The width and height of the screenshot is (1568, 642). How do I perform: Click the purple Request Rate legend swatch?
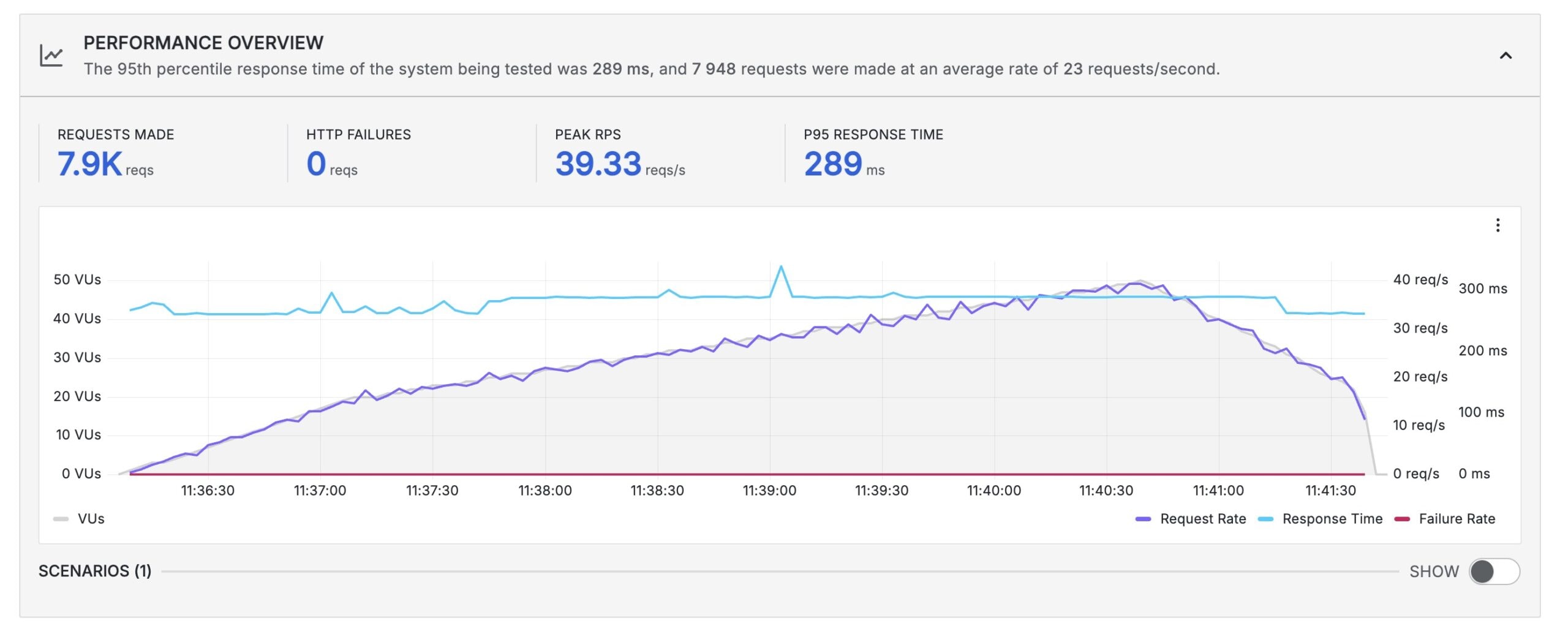(x=1143, y=519)
